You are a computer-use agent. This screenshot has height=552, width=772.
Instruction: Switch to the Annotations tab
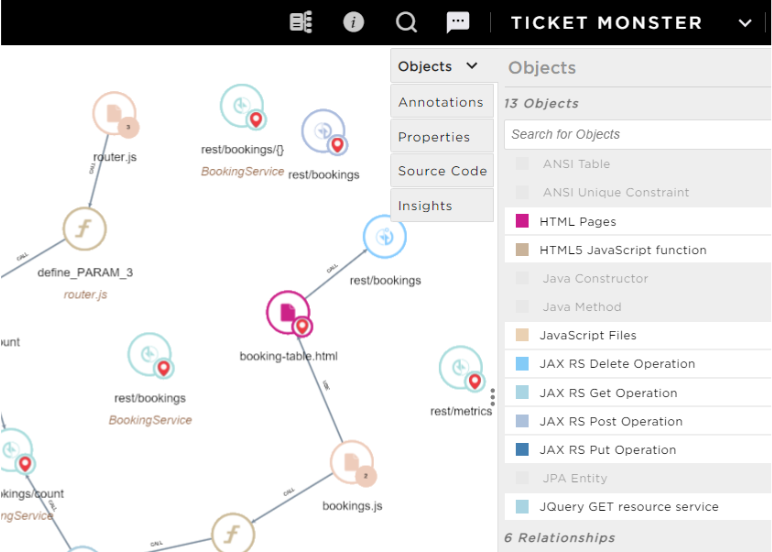pos(442,102)
